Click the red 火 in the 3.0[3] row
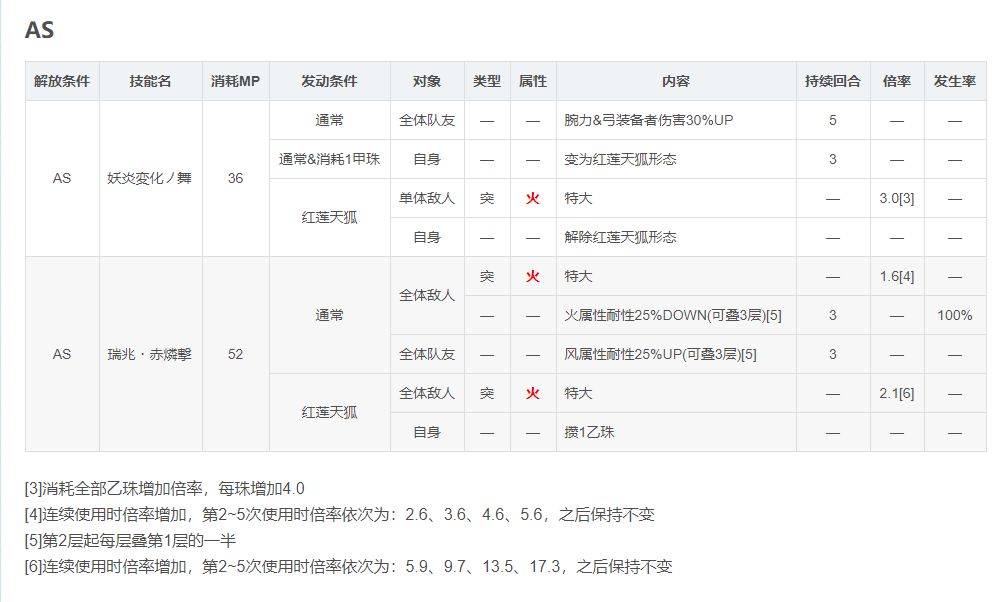1001x602 pixels. tap(533, 198)
